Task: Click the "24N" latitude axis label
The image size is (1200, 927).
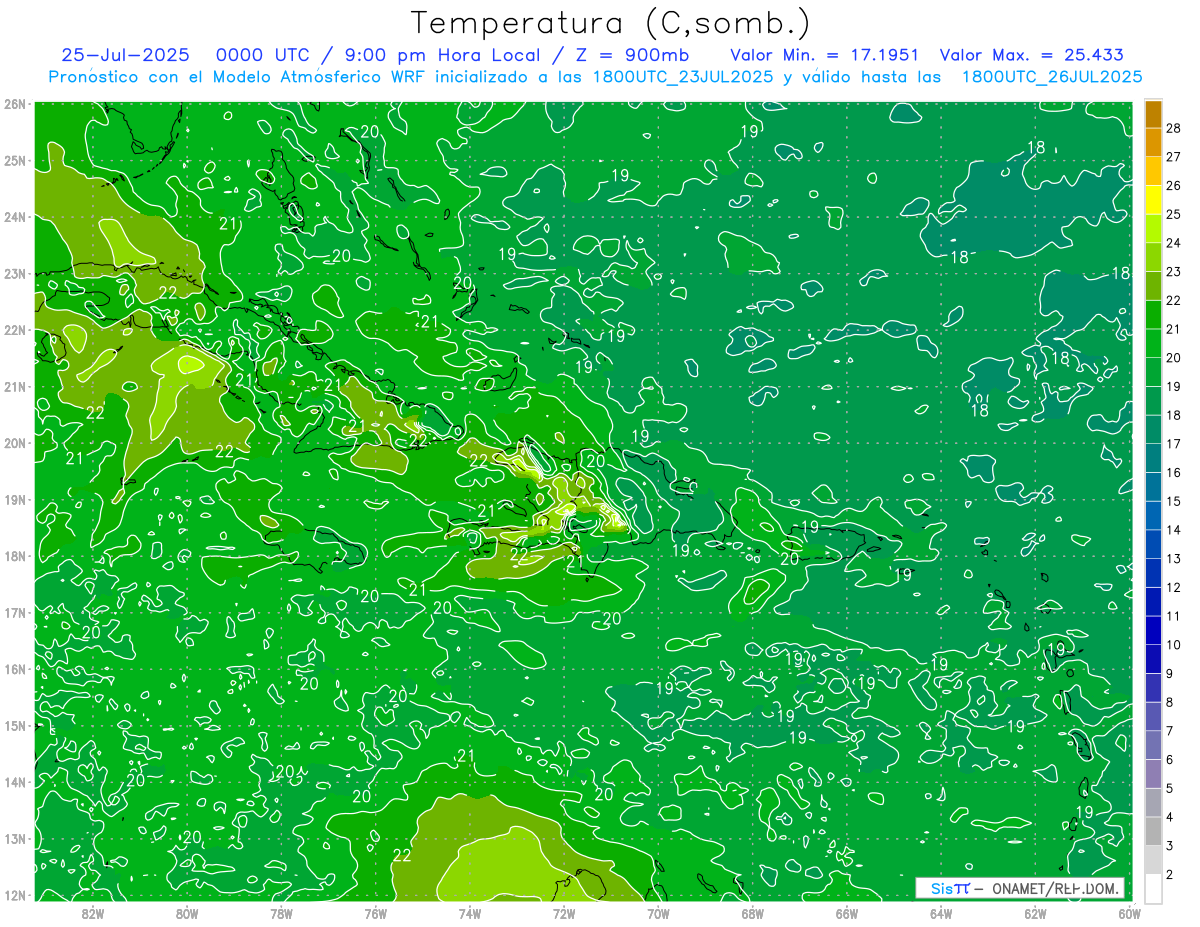Action: 15,217
